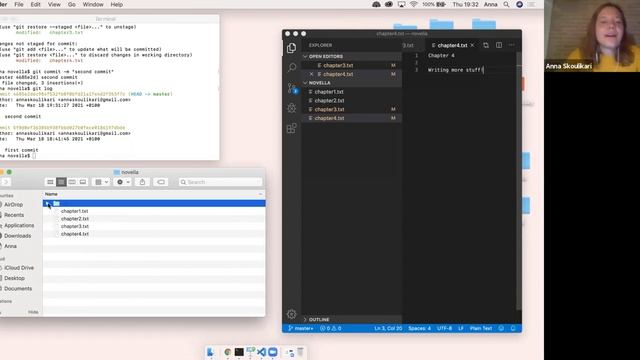Image resolution: width=640 pixels, height=360 pixels.
Task: Click errors and warnings count in status bar
Action: point(331,328)
